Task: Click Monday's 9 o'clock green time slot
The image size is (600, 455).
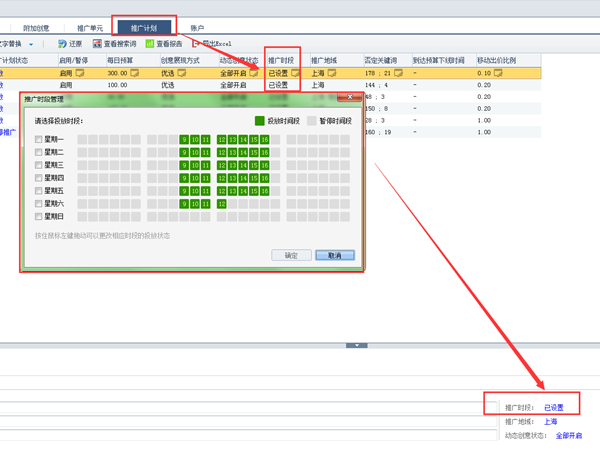Action: 185,139
